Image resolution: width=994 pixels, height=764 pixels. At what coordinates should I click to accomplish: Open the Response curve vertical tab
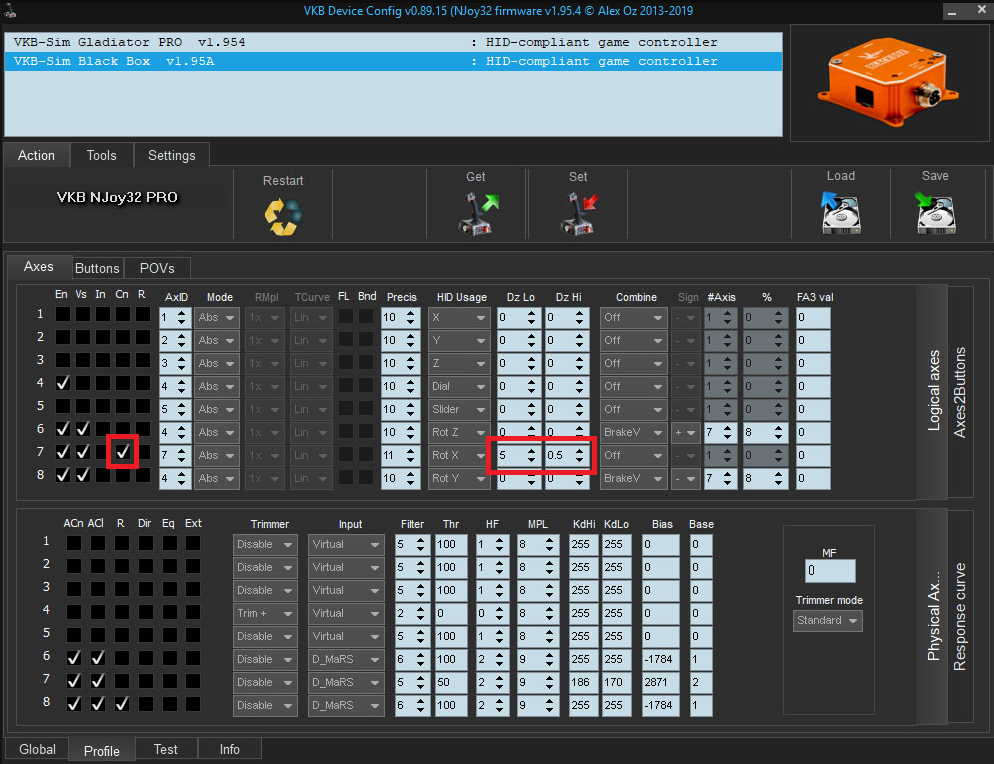(x=960, y=616)
